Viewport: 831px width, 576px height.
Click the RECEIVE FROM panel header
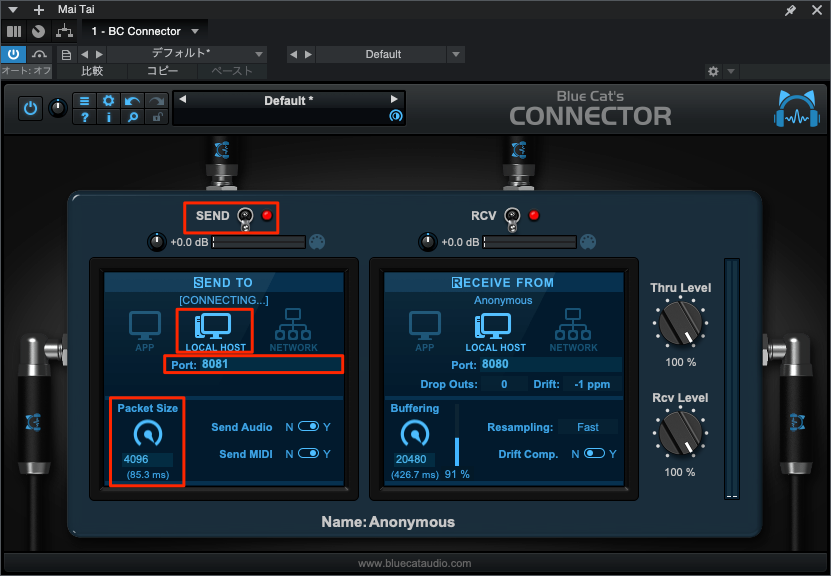coord(503,282)
